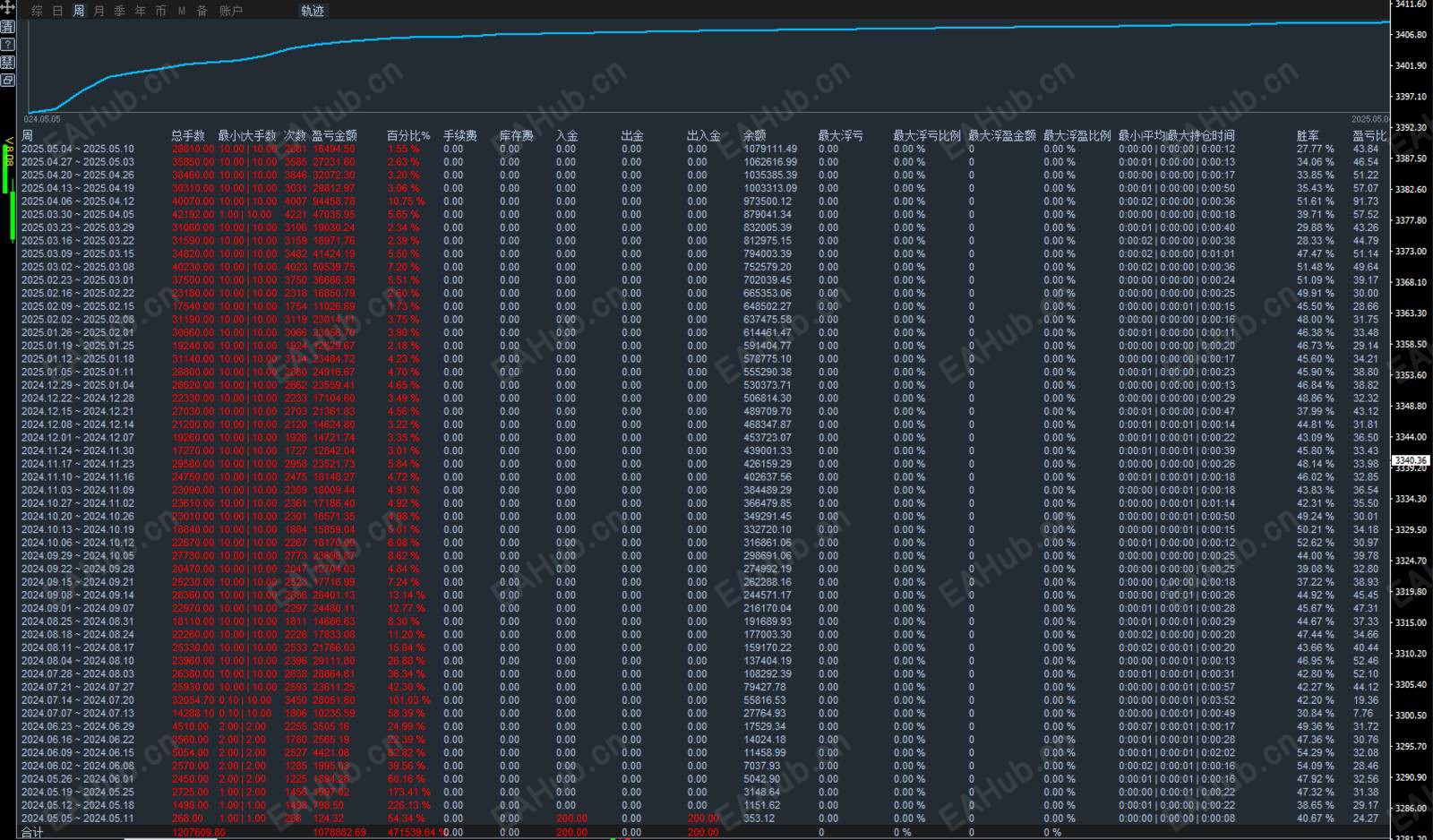Click the chart start date 024.05.05
The height and width of the screenshot is (840, 1433).
(x=42, y=119)
